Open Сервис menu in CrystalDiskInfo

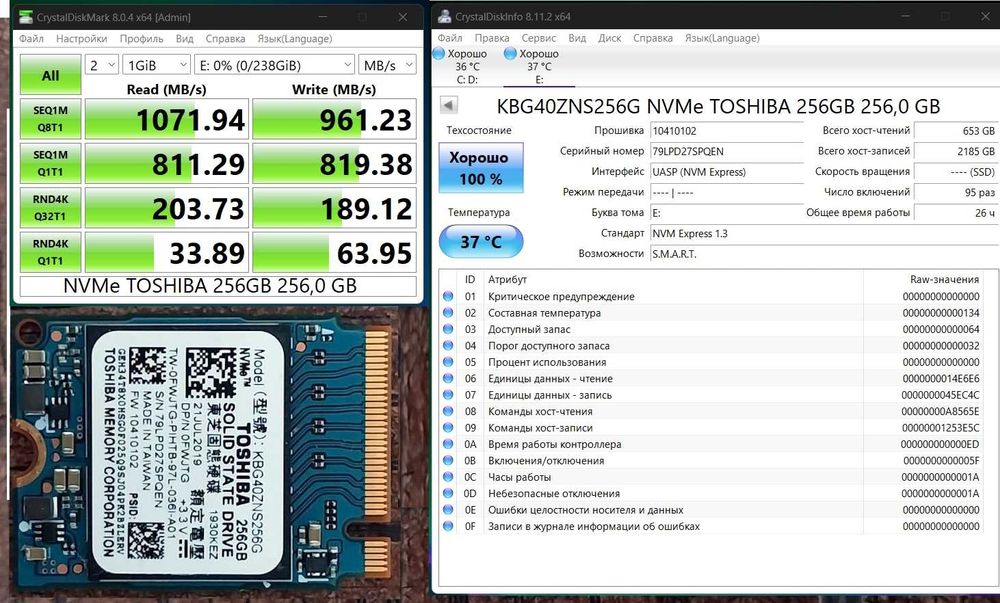click(539, 38)
